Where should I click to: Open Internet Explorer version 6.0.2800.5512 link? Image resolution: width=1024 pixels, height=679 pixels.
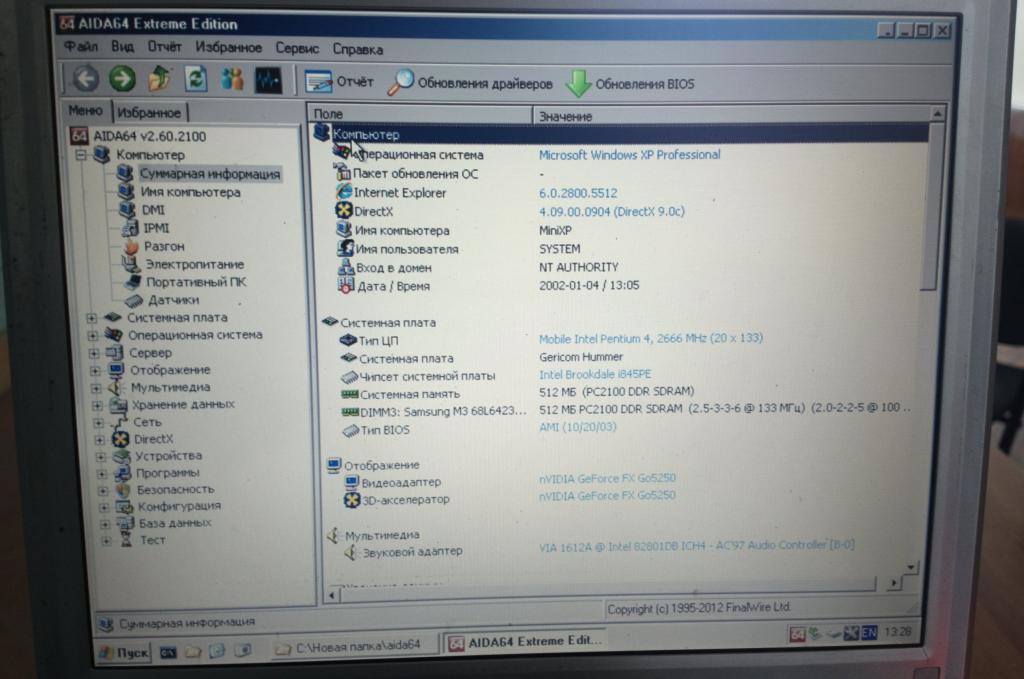(578, 193)
